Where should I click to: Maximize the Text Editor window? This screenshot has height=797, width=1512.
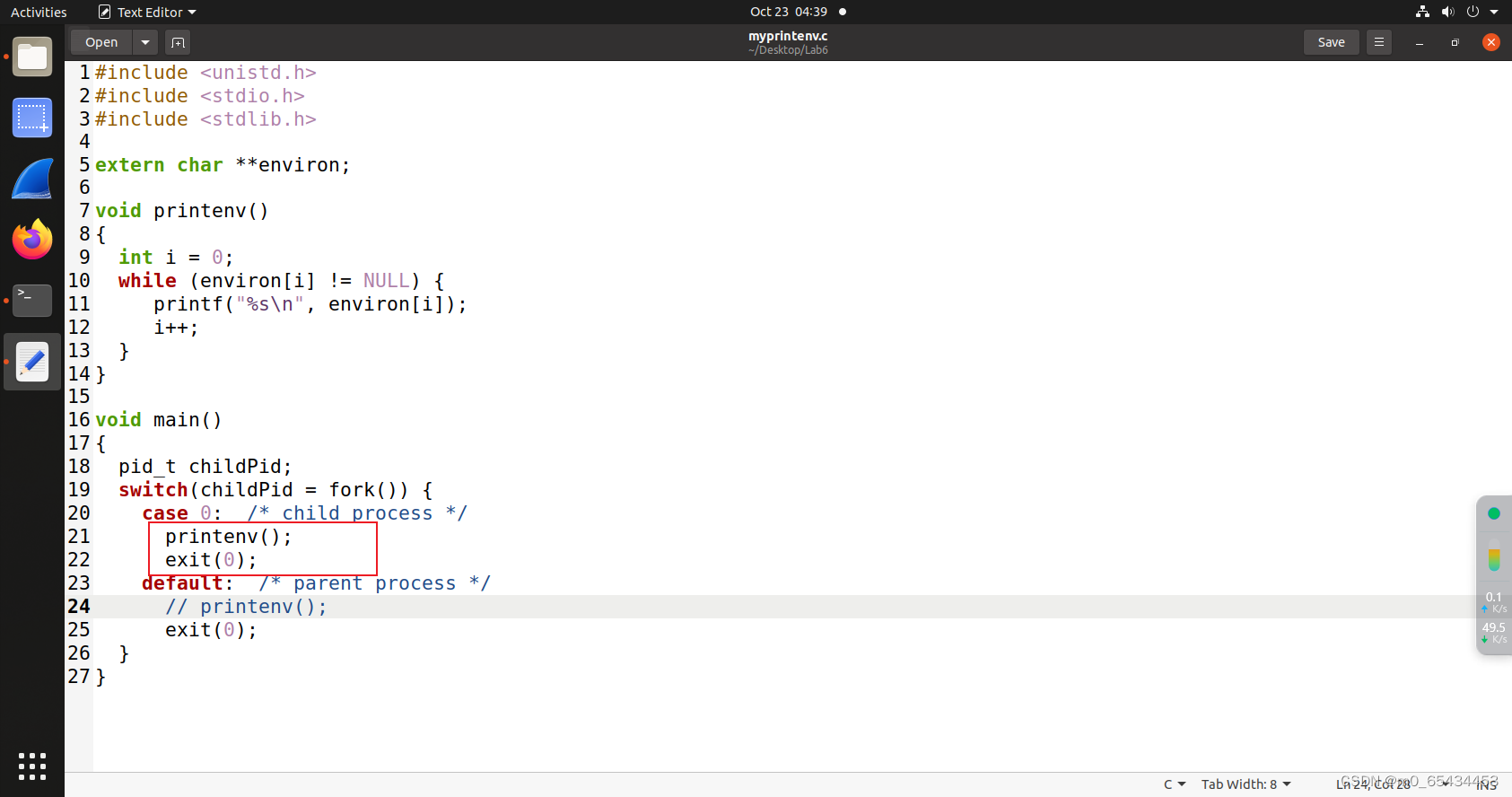click(x=1455, y=42)
